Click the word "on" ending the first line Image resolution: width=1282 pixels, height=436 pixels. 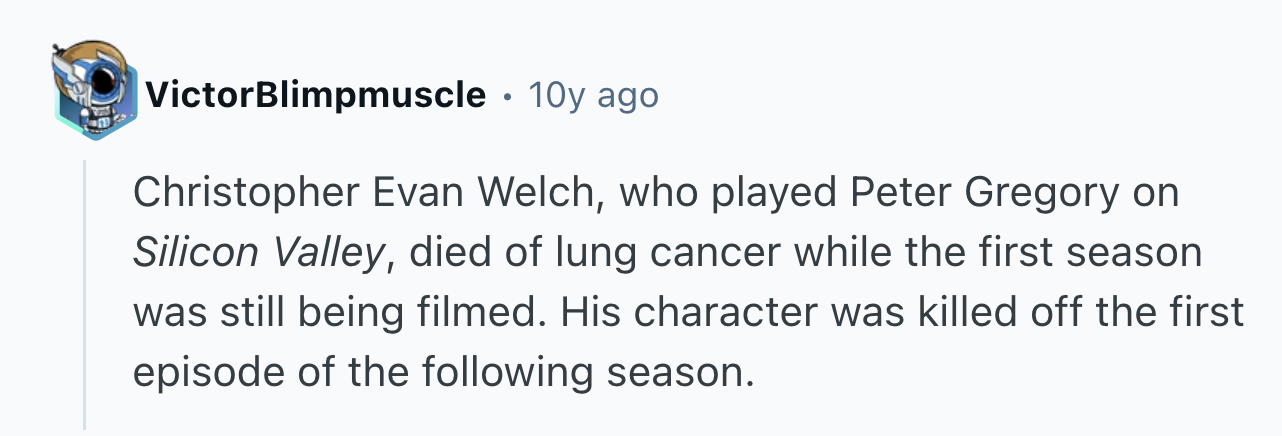pyautogui.click(x=1158, y=193)
